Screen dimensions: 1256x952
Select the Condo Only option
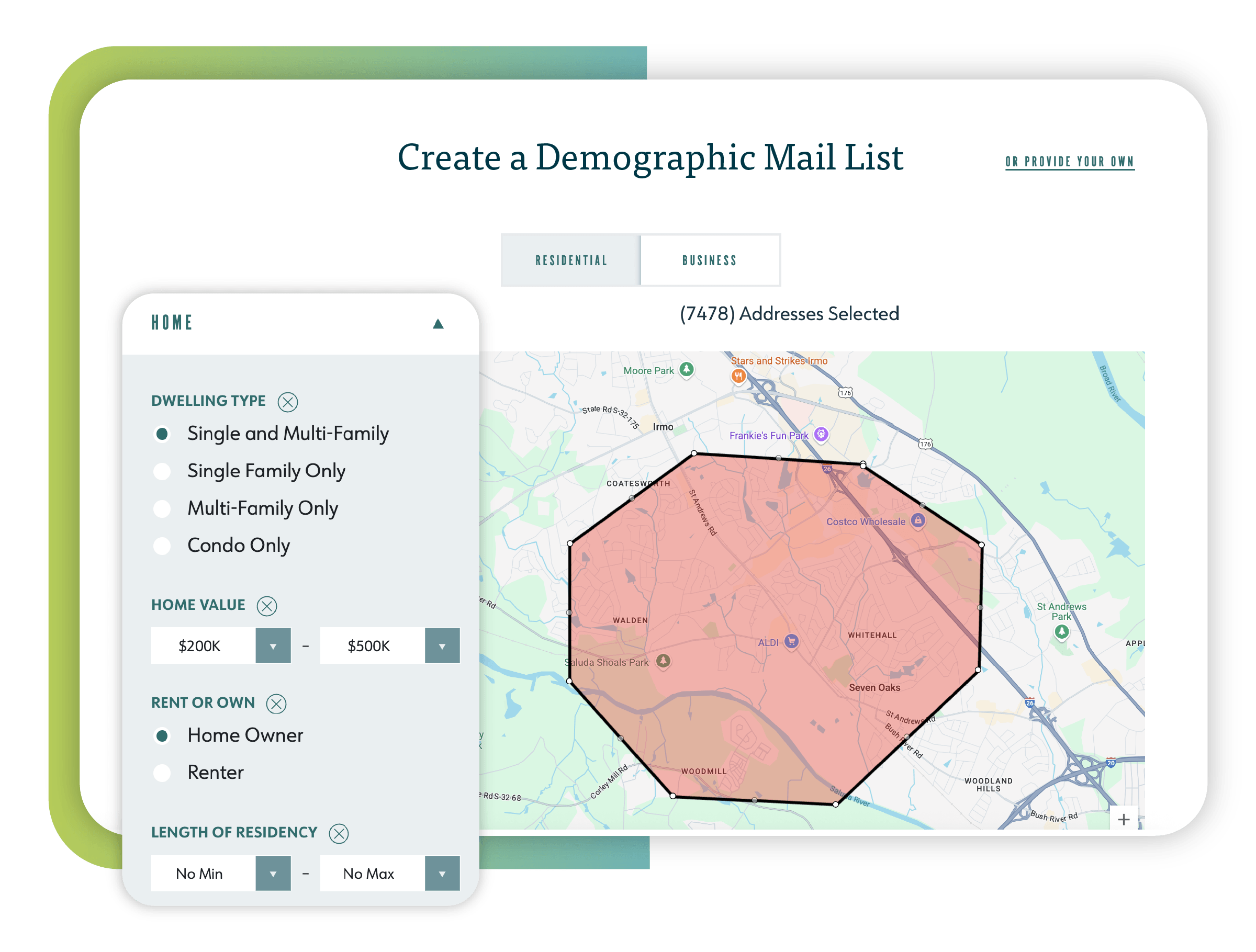pos(162,546)
